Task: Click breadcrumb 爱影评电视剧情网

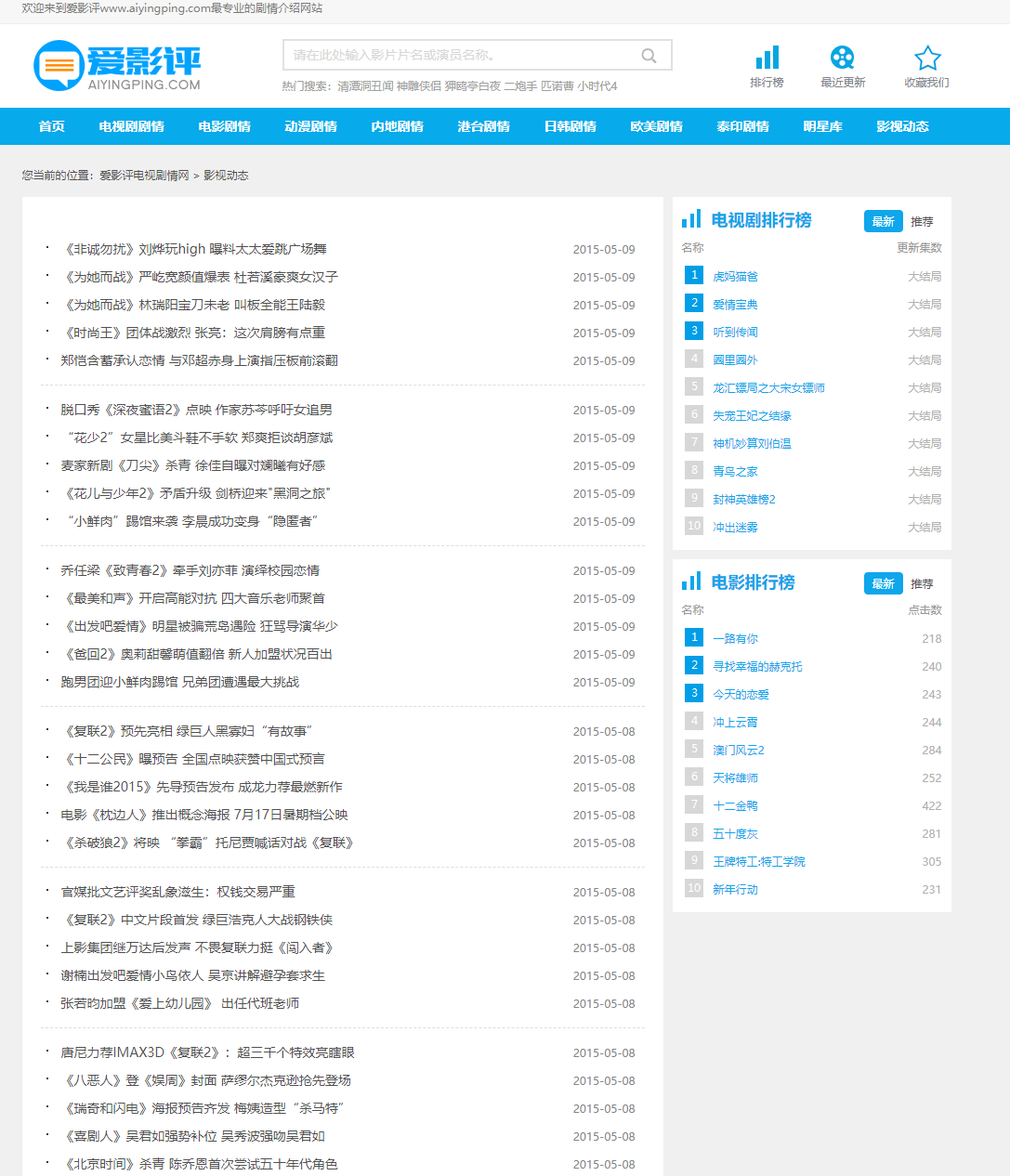Action: tap(144, 175)
